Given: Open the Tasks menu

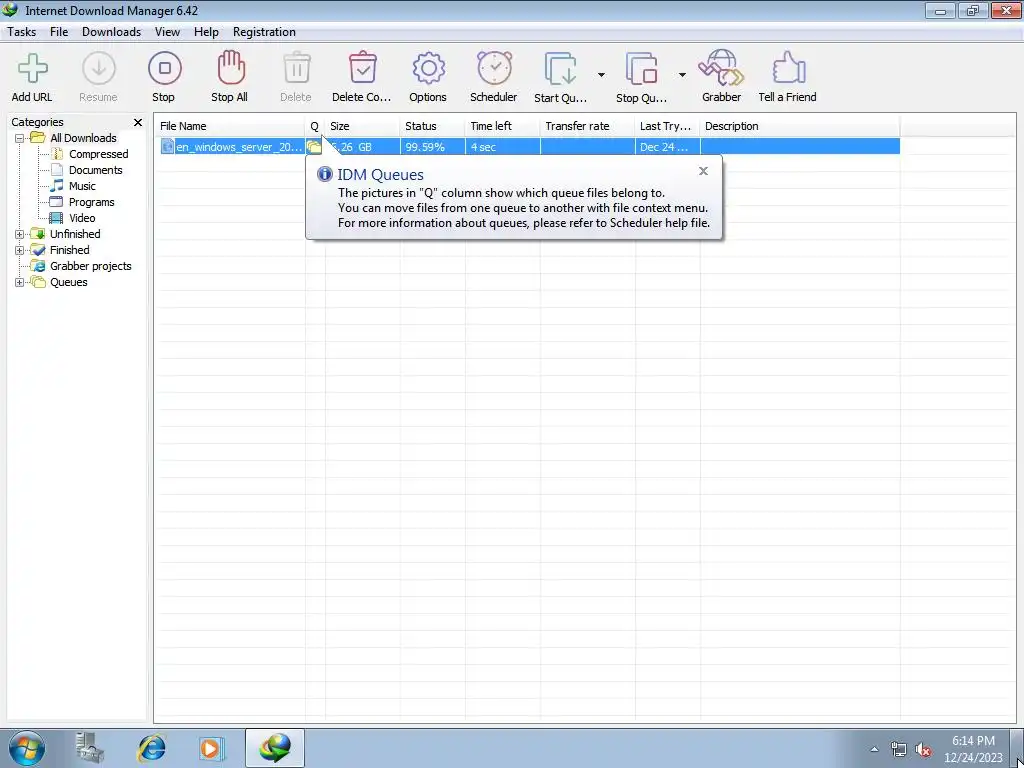Looking at the screenshot, I should pyautogui.click(x=22, y=32).
